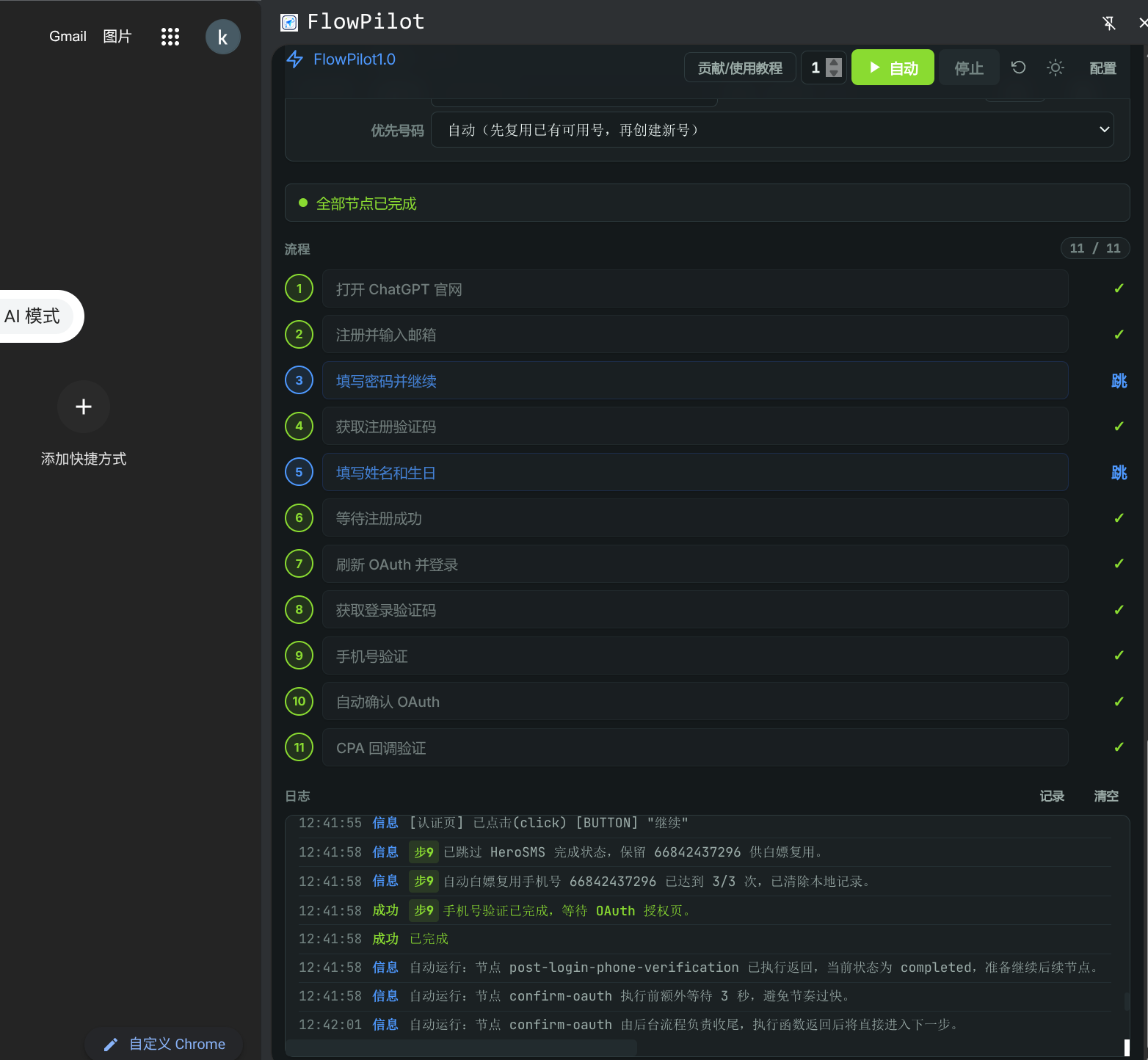Click the checkmark for CPA 回调验证
The height and width of the screenshot is (1060, 1148).
tap(1119, 747)
